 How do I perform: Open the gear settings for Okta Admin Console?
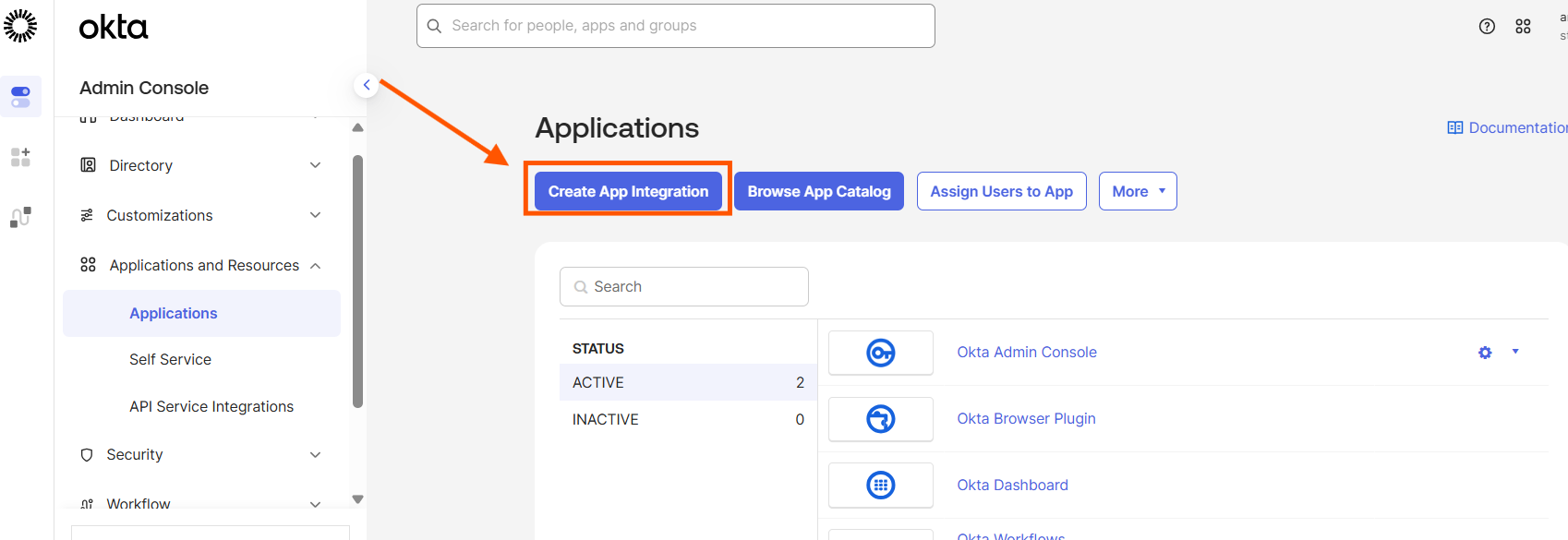tap(1485, 353)
